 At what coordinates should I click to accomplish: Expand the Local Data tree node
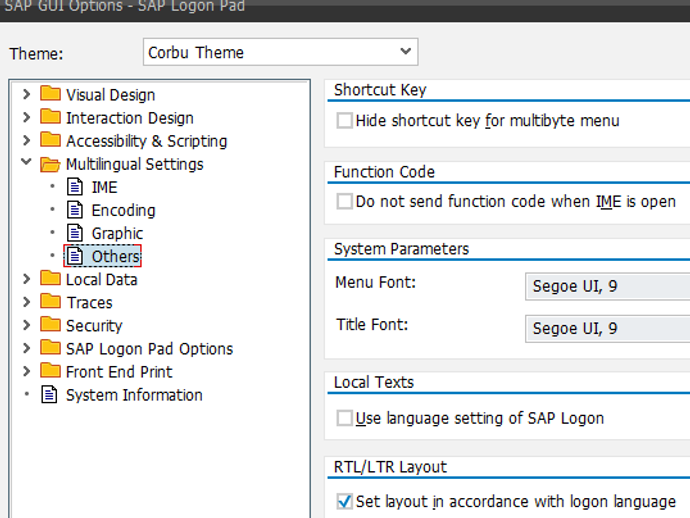(26, 279)
